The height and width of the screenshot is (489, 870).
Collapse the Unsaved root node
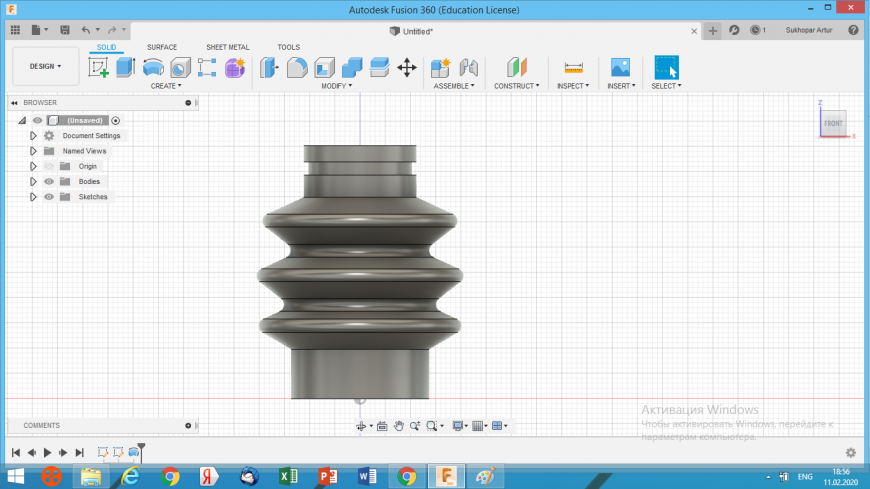click(x=22, y=120)
